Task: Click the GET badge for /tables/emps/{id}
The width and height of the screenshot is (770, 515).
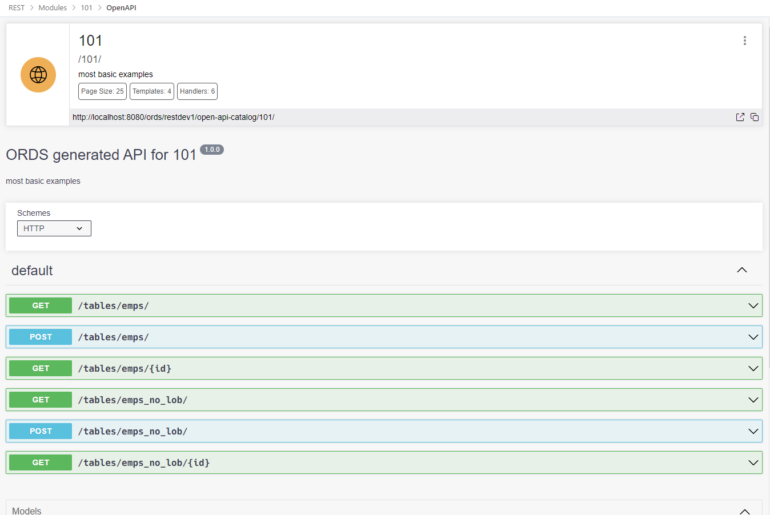Action: click(40, 368)
